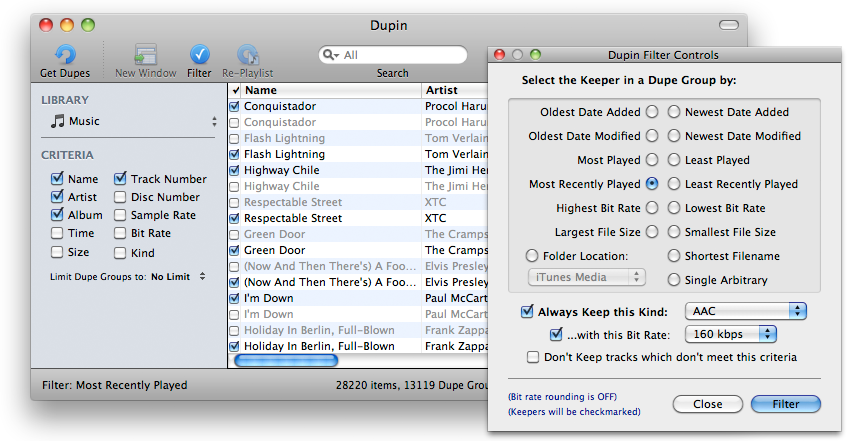Image resolution: width=848 pixels, height=441 pixels.
Task: Click the Filter toolbar checkmark icon
Action: 200,55
